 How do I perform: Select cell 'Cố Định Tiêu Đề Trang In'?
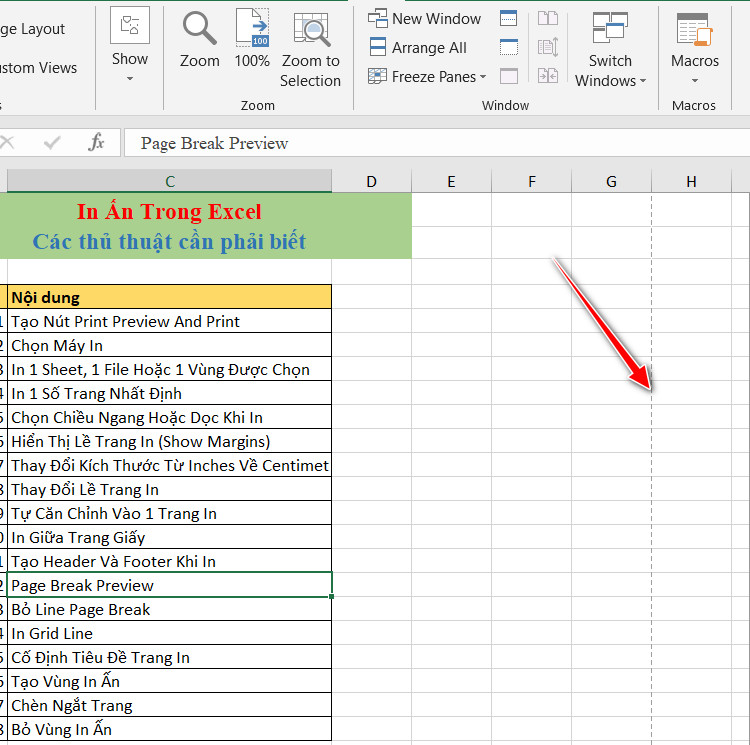(x=169, y=657)
